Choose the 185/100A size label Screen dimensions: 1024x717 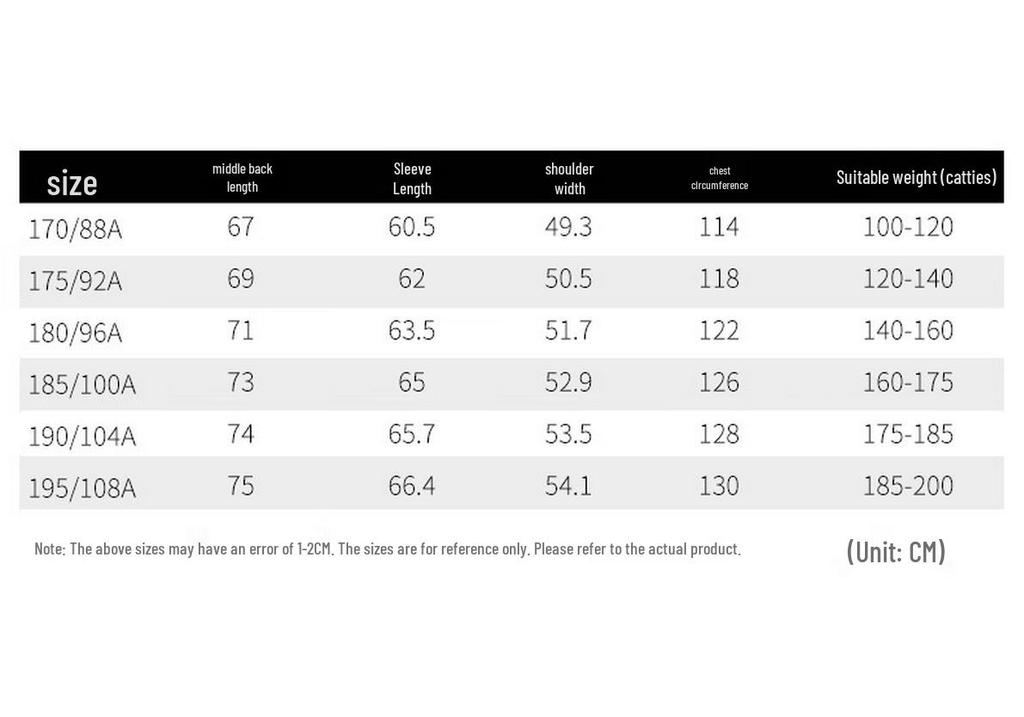[82, 385]
